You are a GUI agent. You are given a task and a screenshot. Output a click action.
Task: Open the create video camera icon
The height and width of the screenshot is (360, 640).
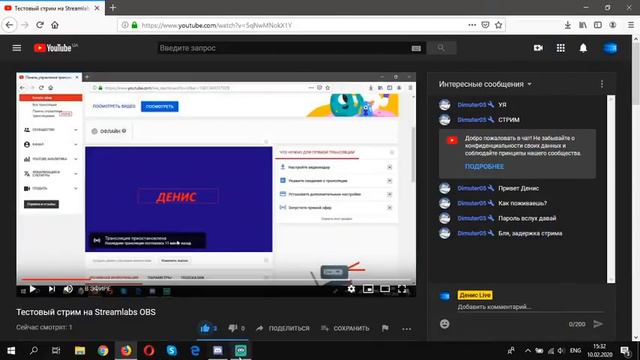point(538,48)
